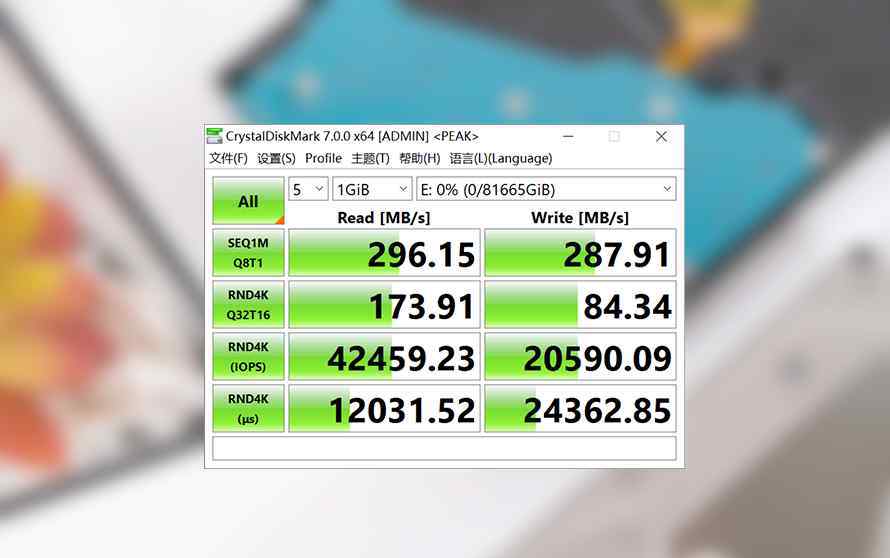Select the 84.34 random write result
Image resolution: width=890 pixels, height=558 pixels.
pyautogui.click(x=580, y=305)
